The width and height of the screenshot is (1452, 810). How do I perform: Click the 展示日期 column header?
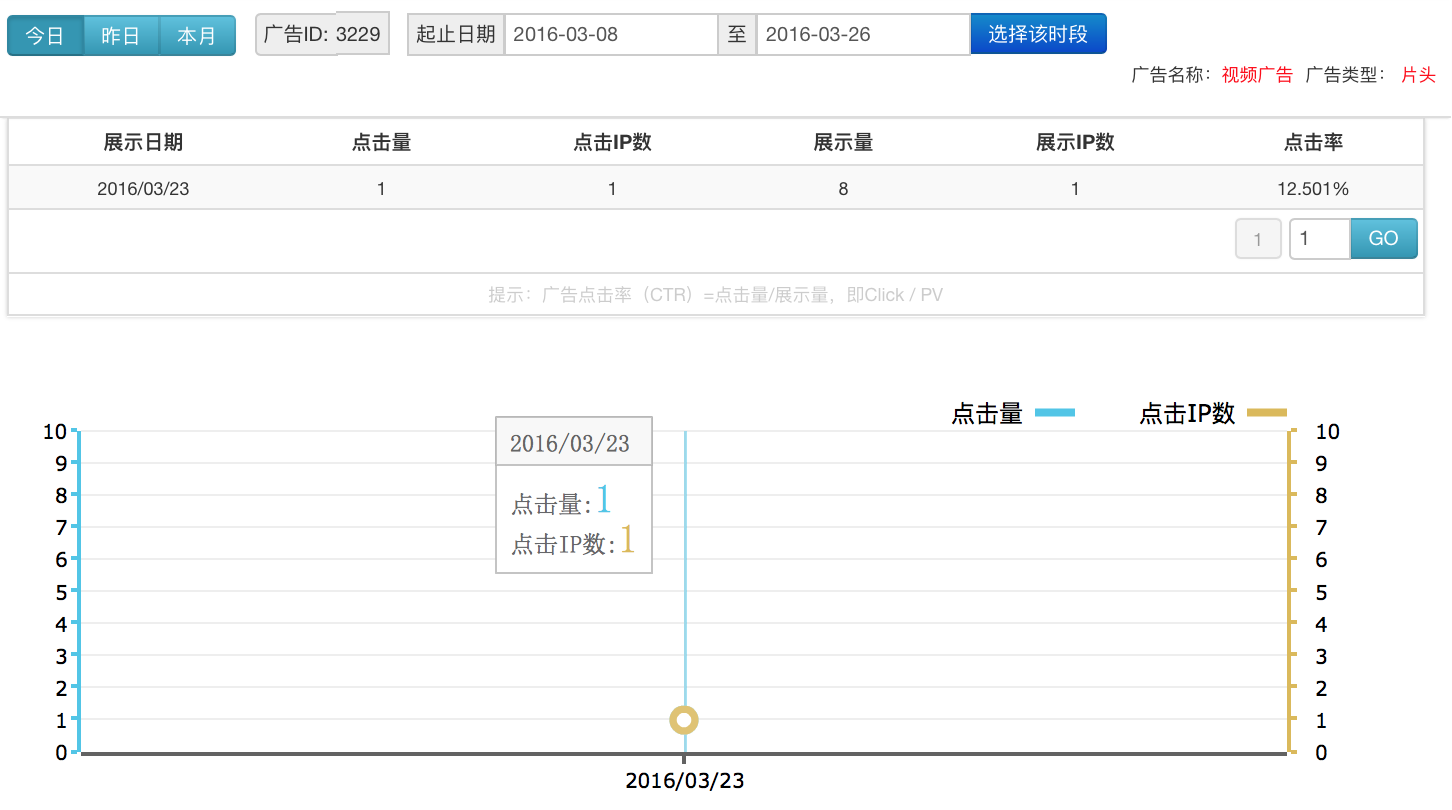143,143
